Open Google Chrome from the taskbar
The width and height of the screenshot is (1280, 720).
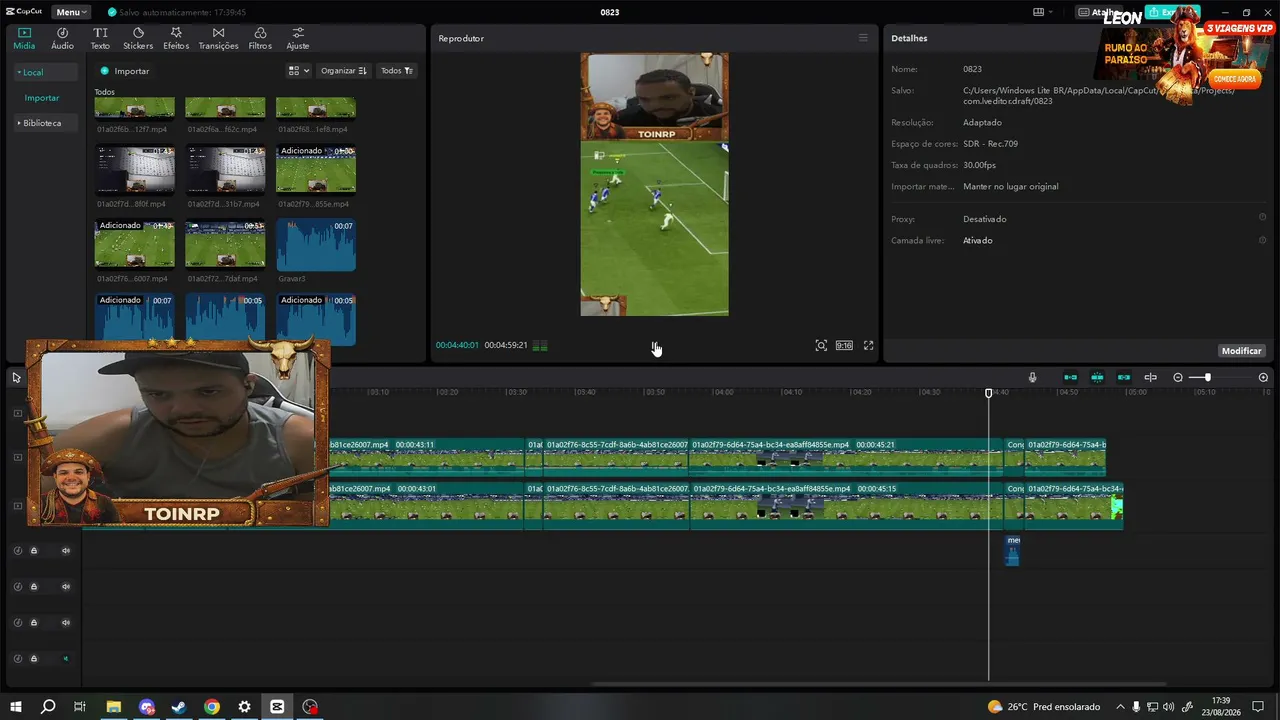(212, 707)
